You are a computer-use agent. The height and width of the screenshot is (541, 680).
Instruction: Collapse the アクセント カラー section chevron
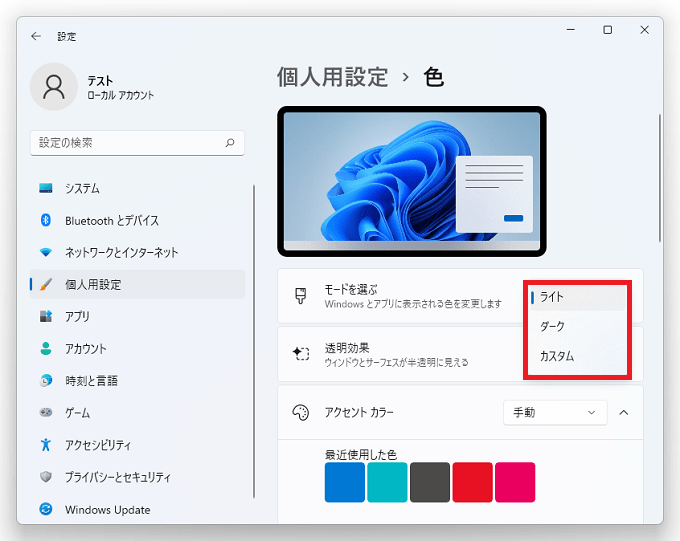point(624,412)
